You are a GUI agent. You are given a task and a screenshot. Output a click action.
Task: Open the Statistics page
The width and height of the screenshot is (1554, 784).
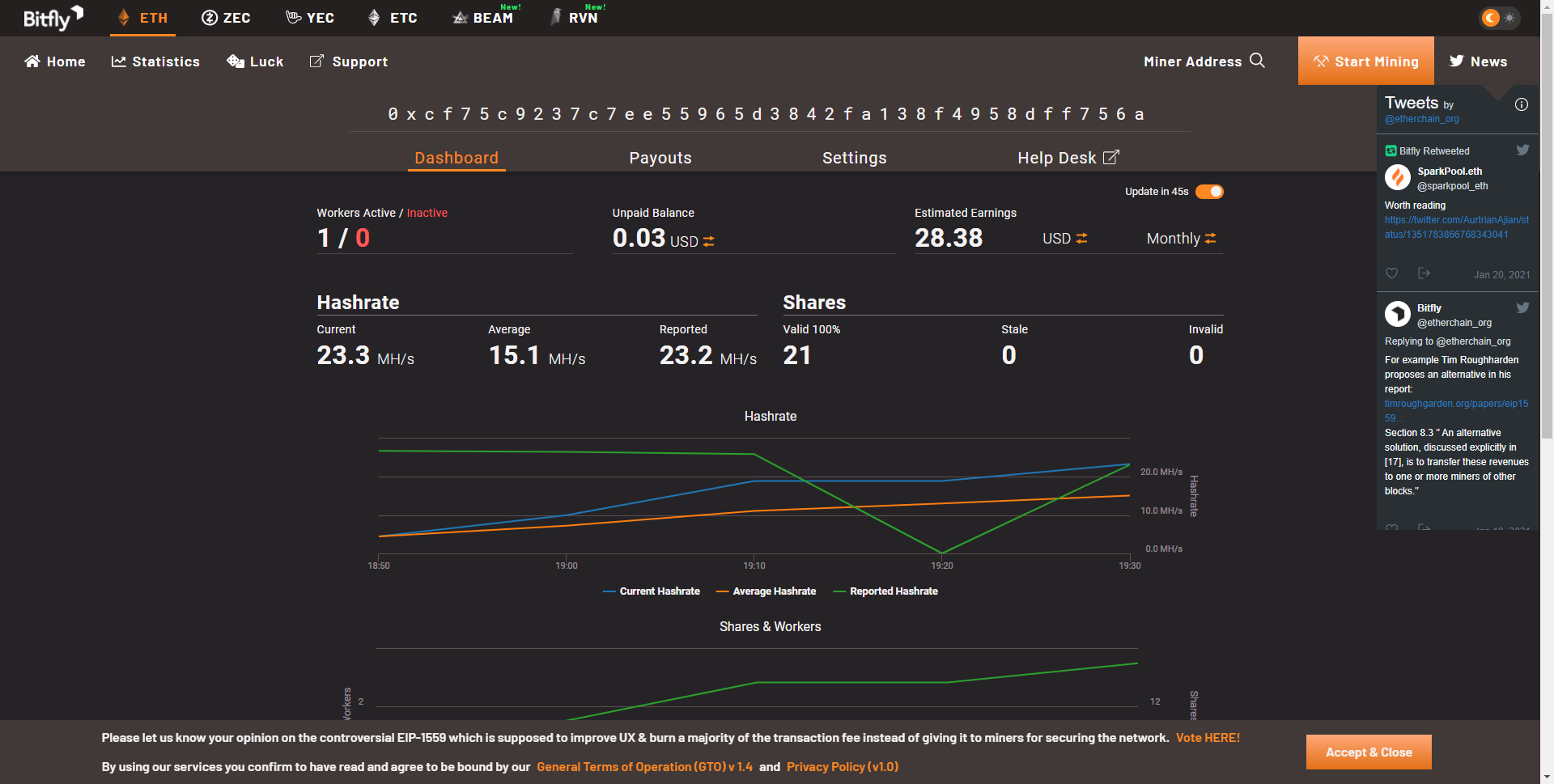coord(155,61)
